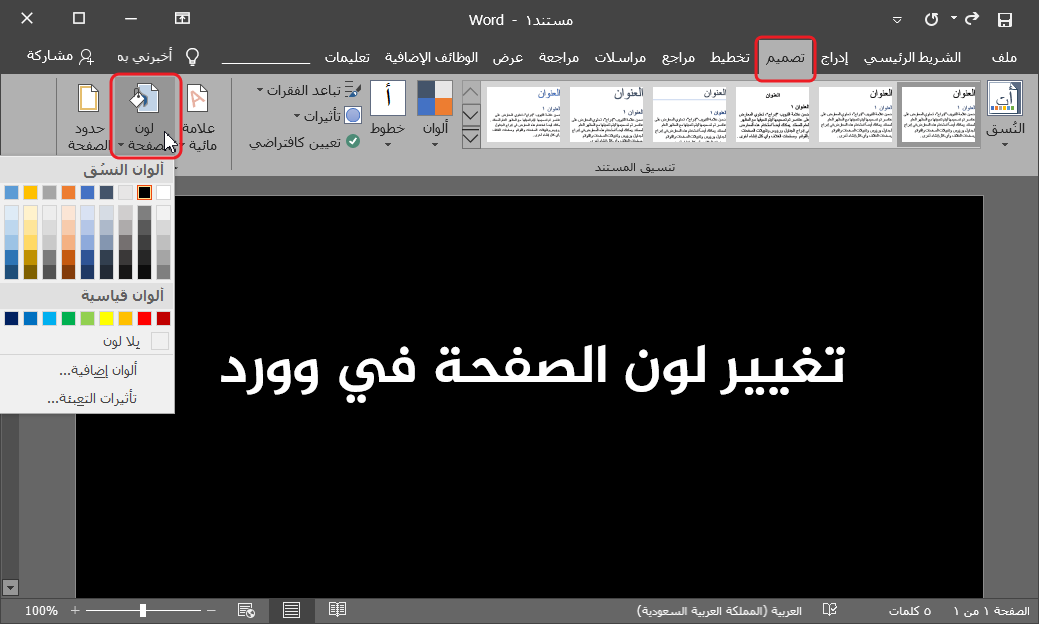This screenshot has height=624, width=1039.
Task: Click the 100% zoom level
Action: [x=41, y=610]
